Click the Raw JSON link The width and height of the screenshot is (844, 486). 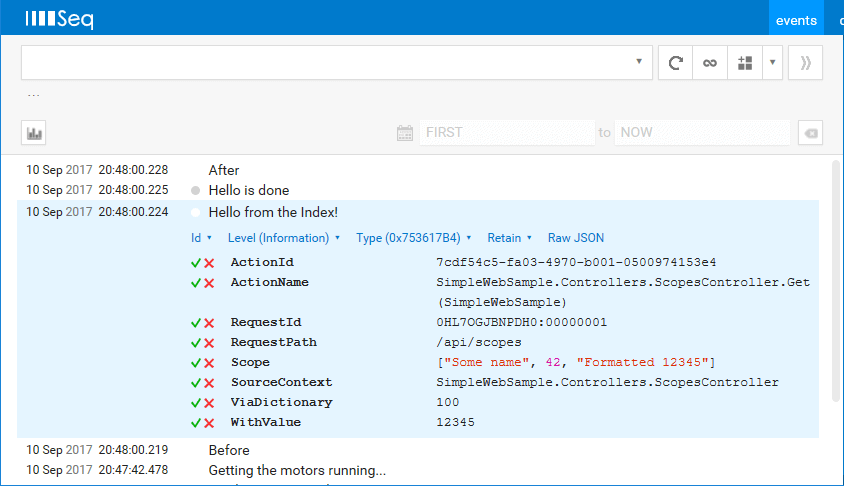[576, 238]
